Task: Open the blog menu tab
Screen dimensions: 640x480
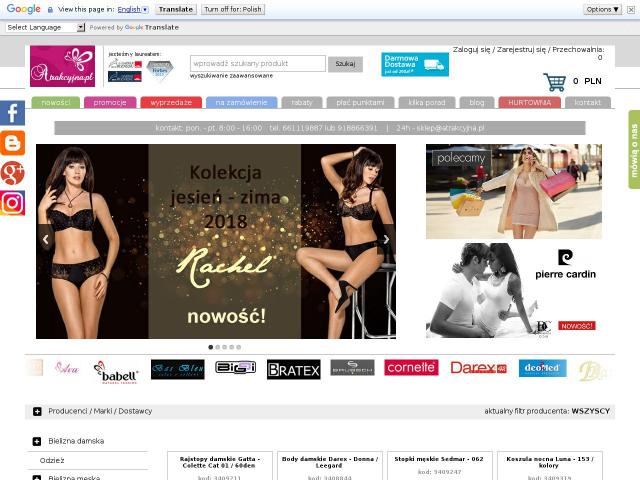Action: [x=477, y=102]
